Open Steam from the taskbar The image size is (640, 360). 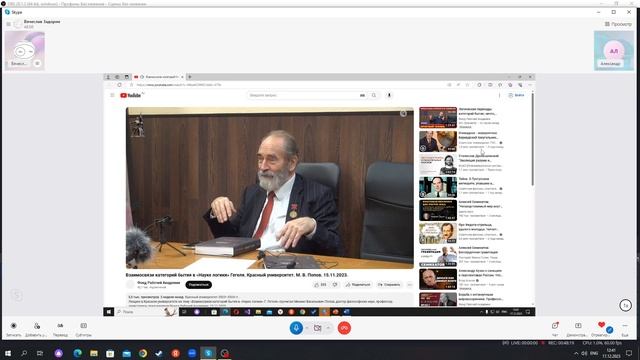(x=159, y=353)
